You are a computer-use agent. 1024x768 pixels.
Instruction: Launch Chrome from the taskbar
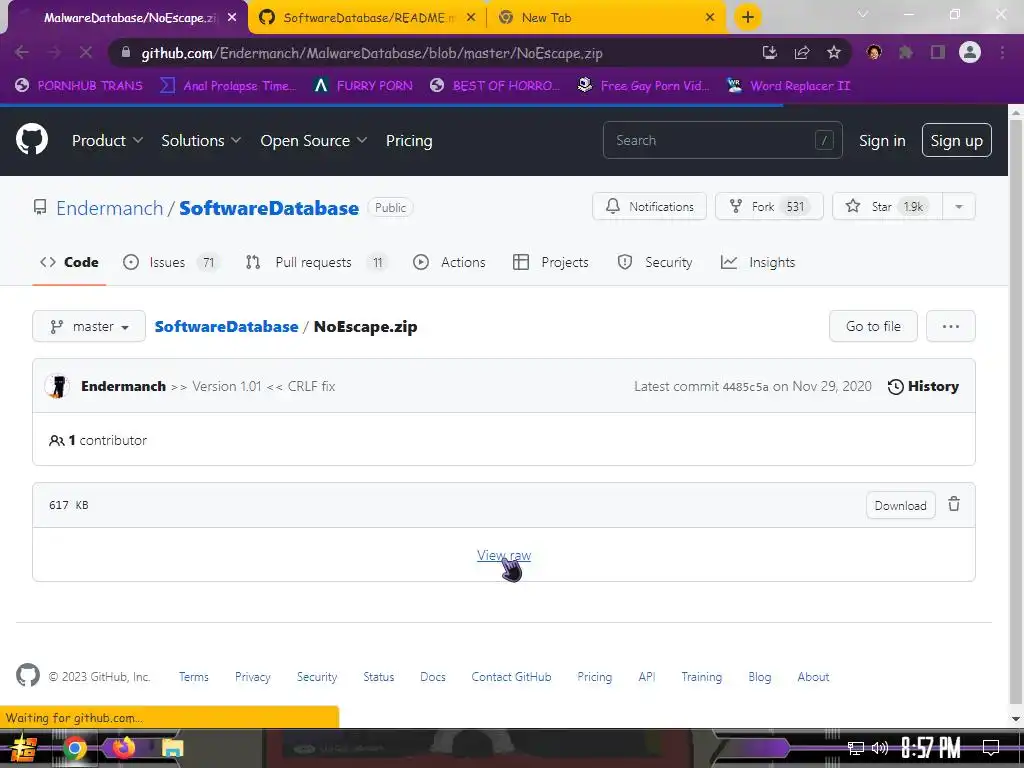point(74,748)
